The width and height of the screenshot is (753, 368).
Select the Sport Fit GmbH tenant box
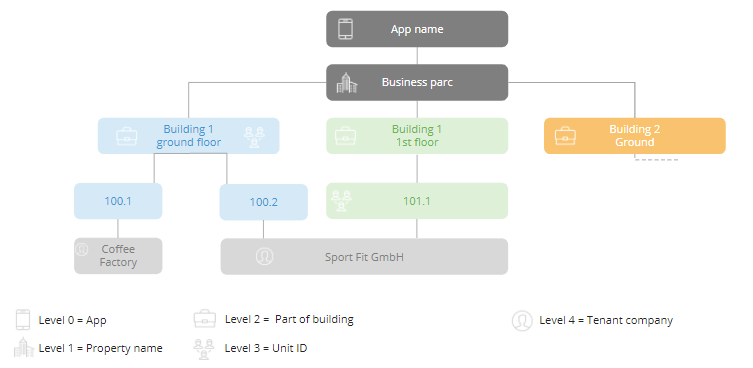pyautogui.click(x=364, y=257)
